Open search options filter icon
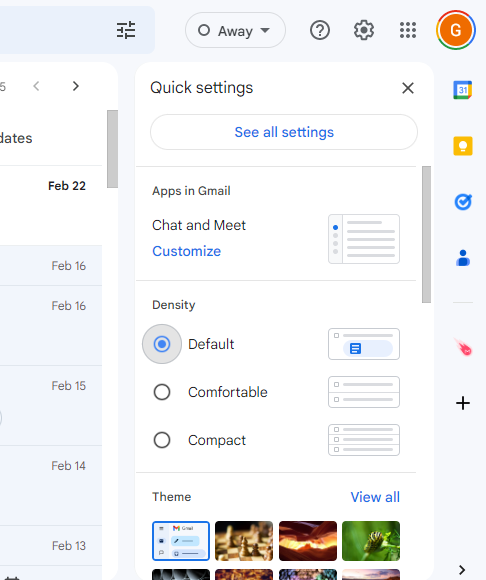The image size is (486, 580). pyautogui.click(x=126, y=30)
